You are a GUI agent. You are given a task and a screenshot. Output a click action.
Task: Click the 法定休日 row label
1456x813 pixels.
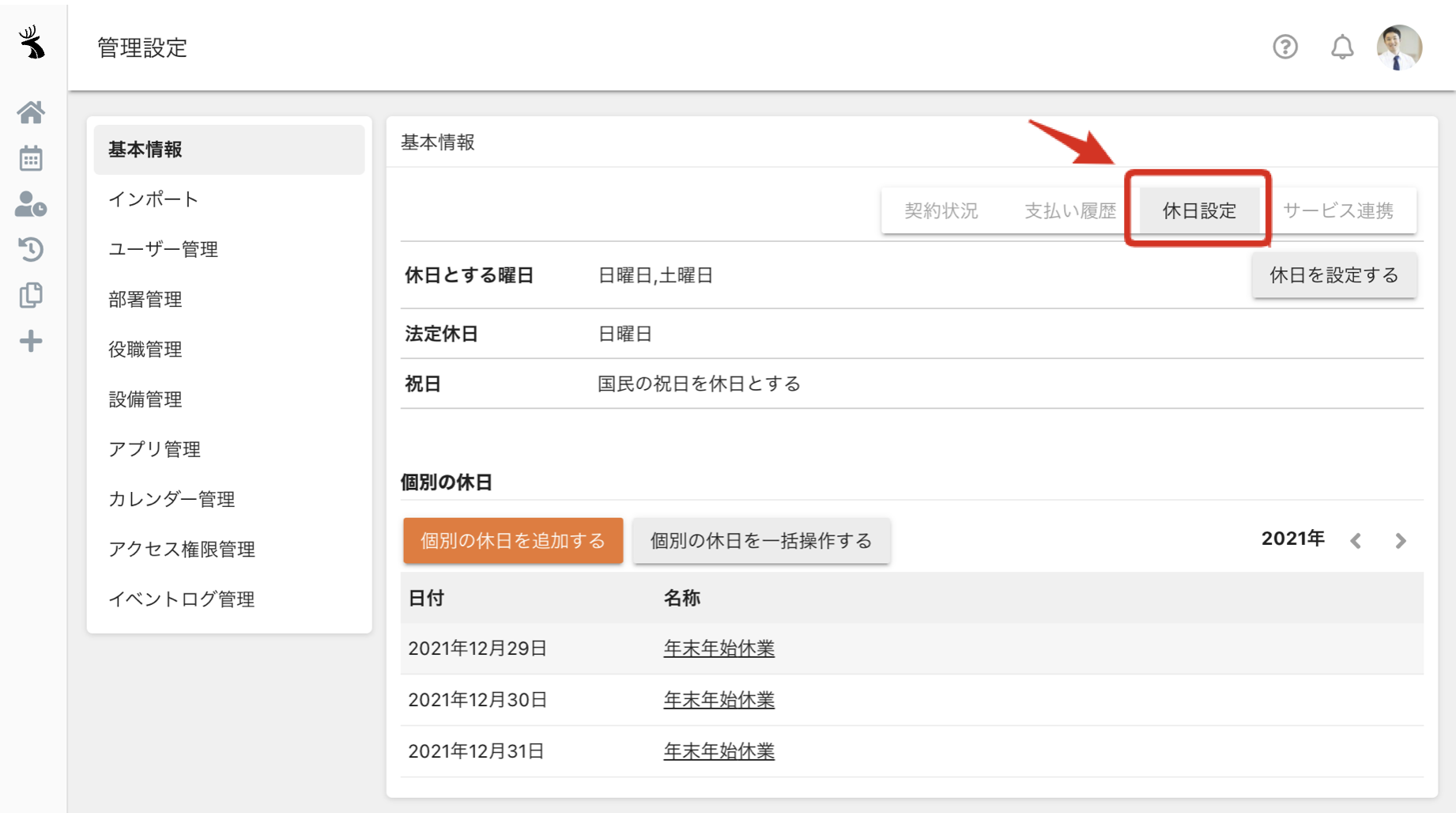tap(441, 334)
